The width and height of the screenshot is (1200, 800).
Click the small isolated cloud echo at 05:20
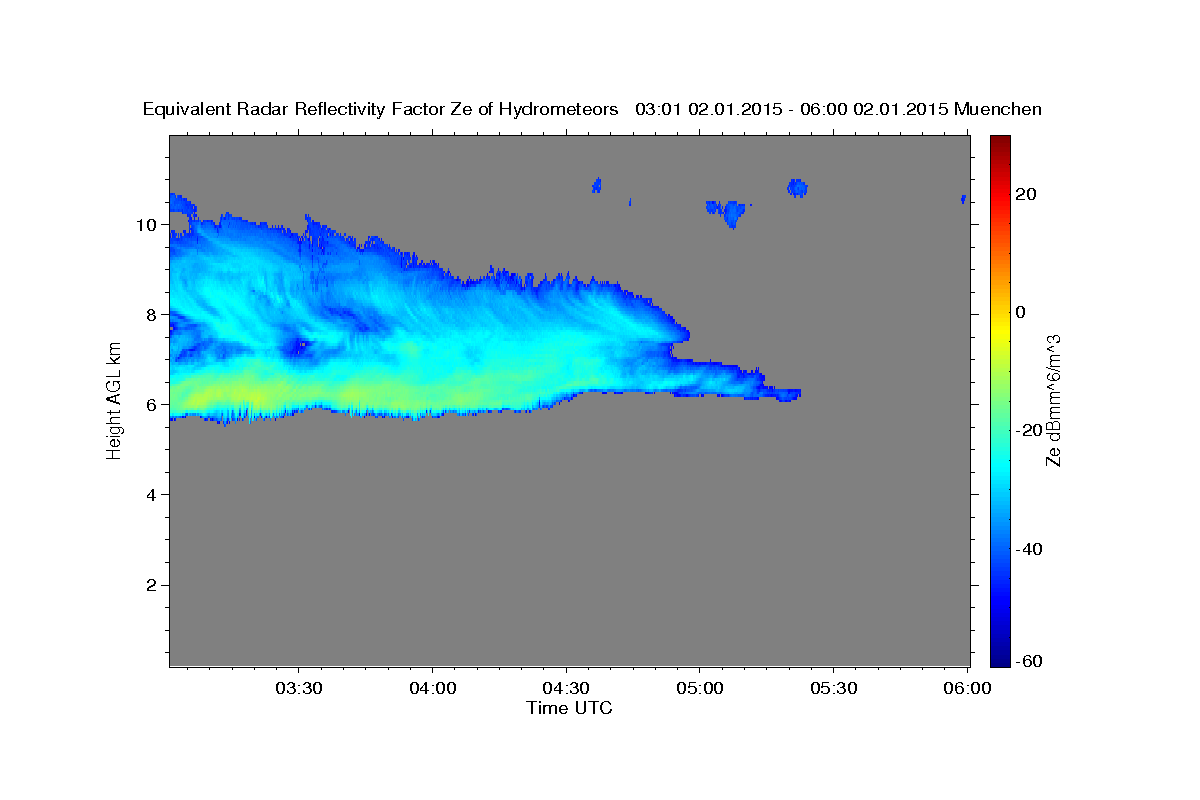(797, 187)
